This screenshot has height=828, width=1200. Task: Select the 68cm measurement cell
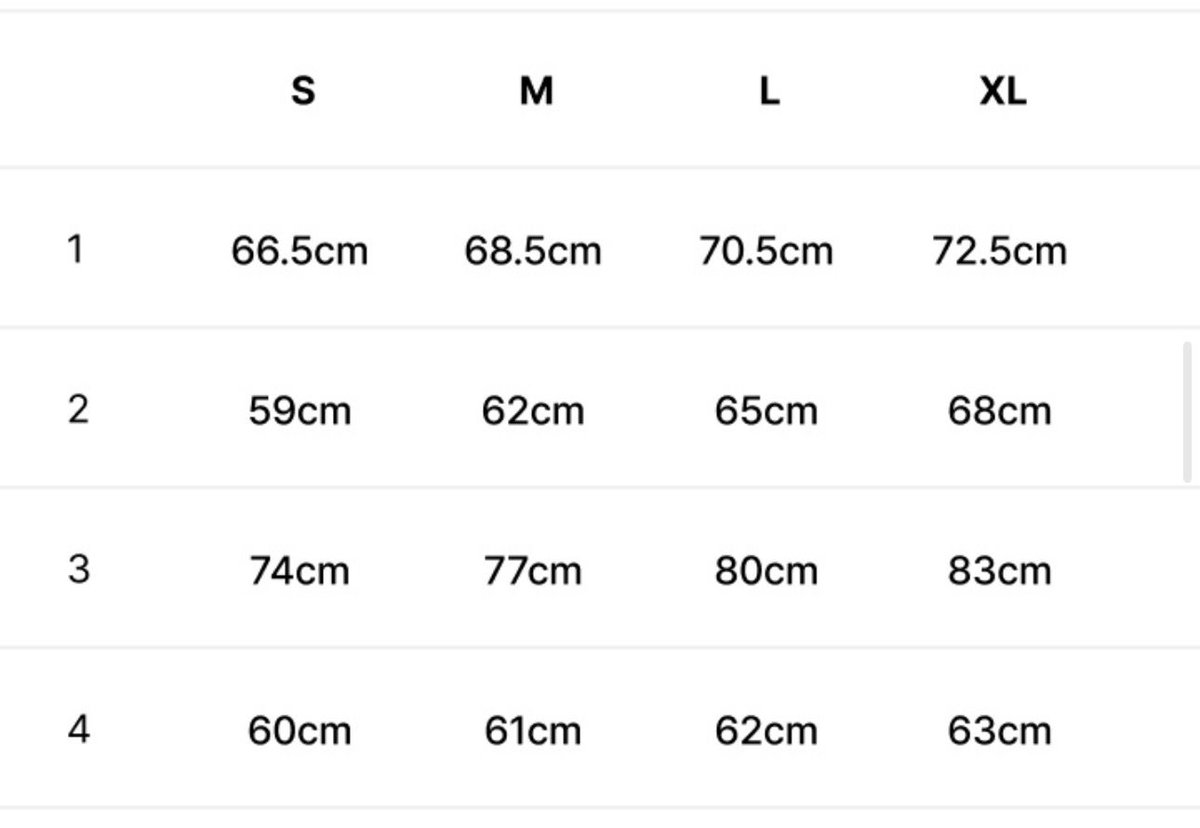pos(999,411)
